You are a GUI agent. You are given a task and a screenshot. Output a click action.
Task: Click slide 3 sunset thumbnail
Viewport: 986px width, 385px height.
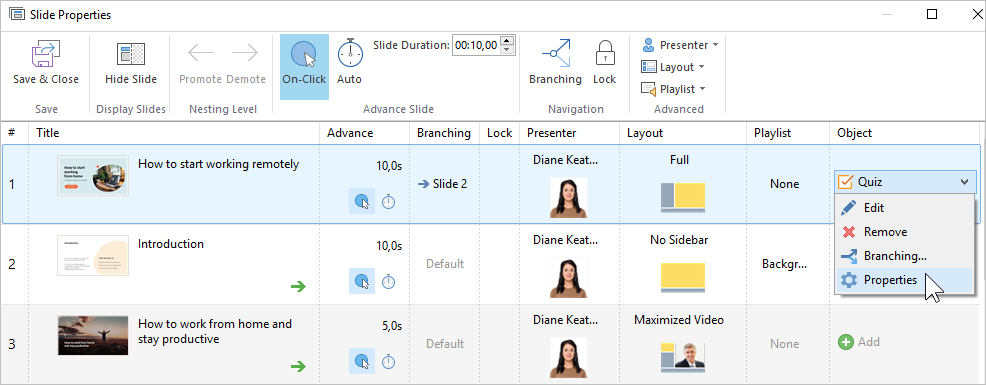tap(93, 335)
